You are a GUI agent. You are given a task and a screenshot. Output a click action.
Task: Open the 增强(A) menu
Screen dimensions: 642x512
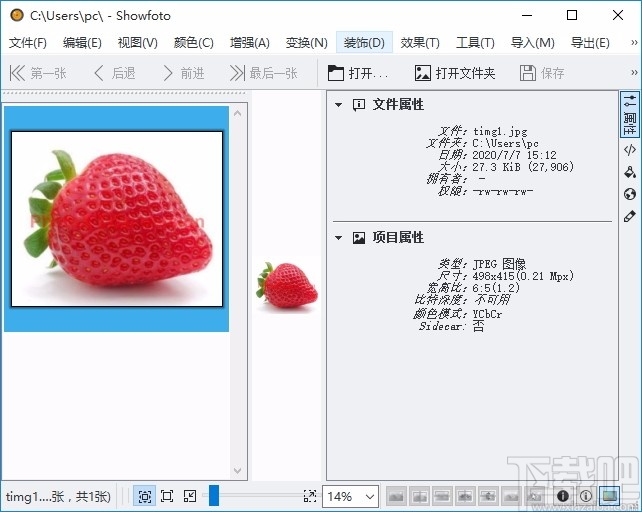pyautogui.click(x=249, y=43)
